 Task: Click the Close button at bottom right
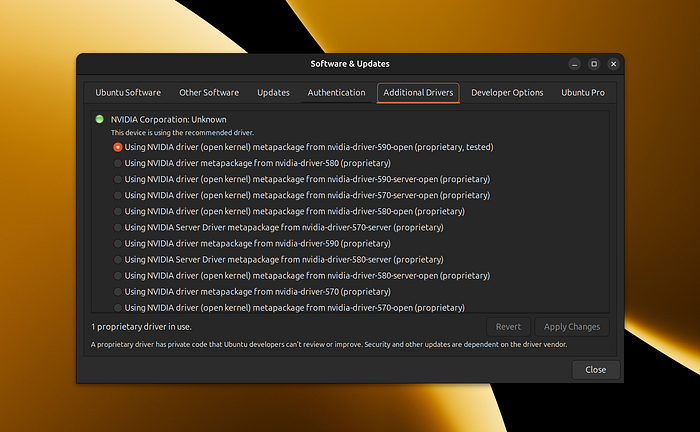595,369
